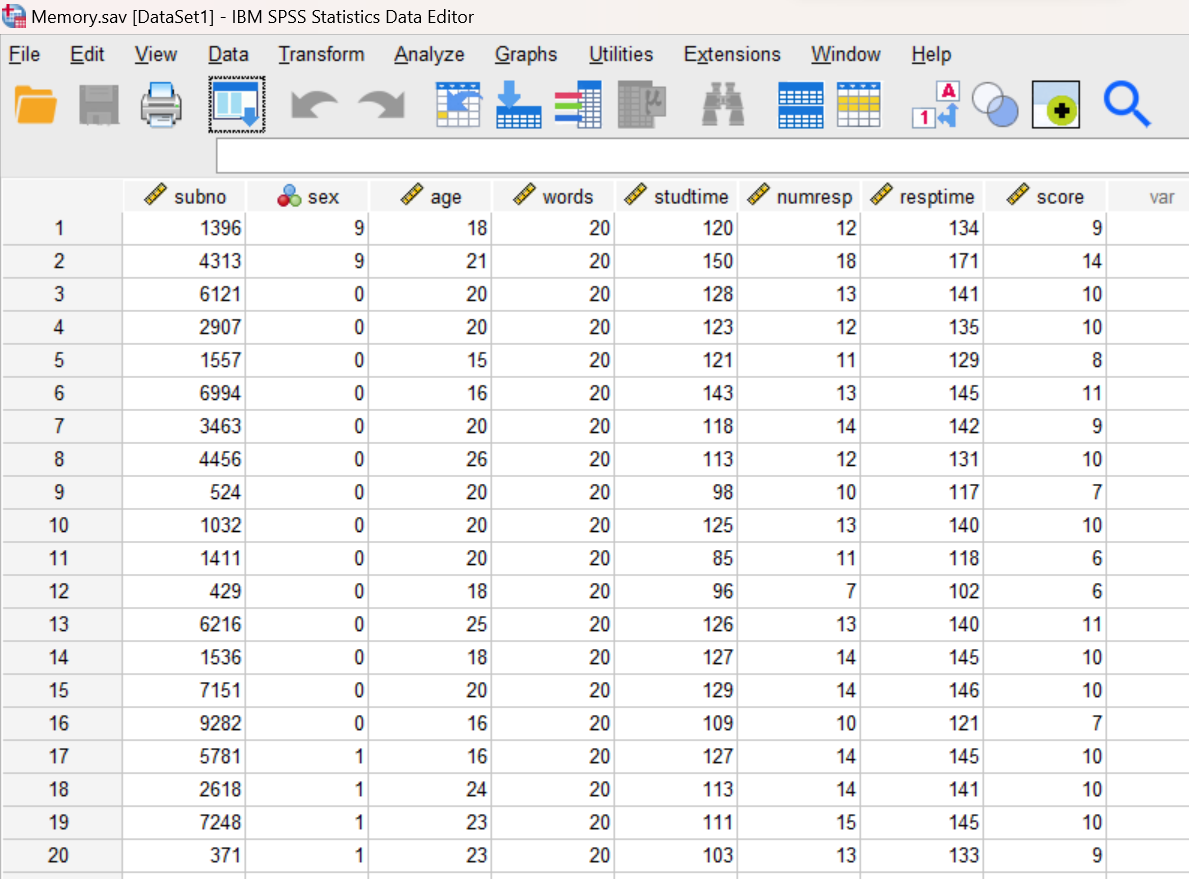Open the Edit menu

(87, 55)
